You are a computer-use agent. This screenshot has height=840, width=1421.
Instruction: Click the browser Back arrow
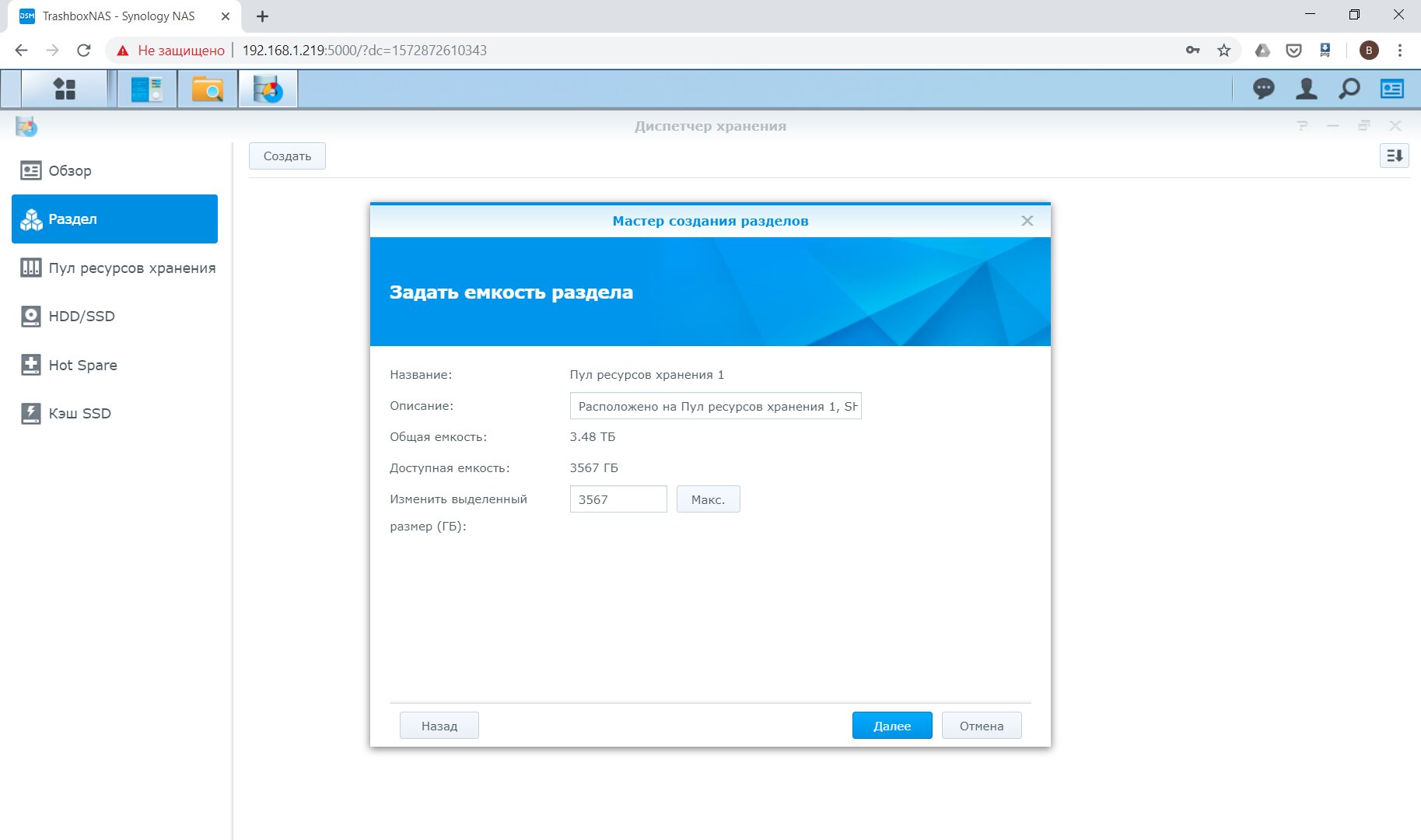(21, 51)
